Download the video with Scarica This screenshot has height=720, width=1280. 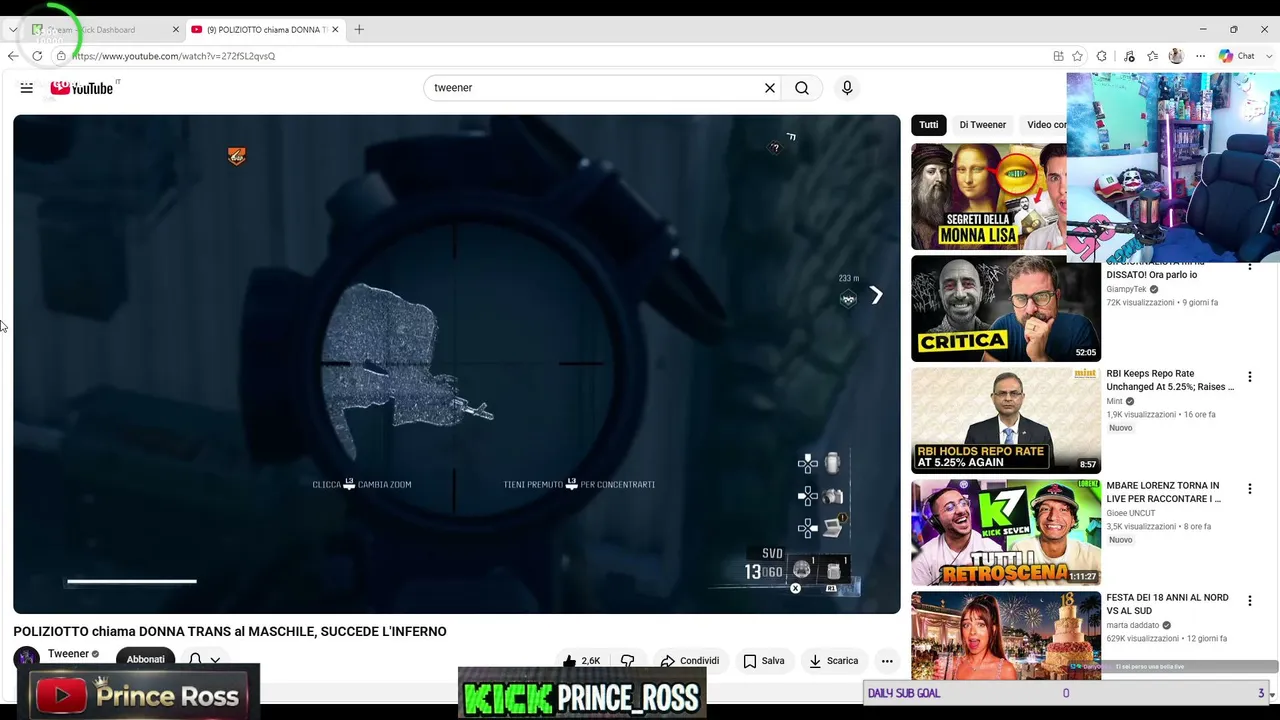pos(833,660)
